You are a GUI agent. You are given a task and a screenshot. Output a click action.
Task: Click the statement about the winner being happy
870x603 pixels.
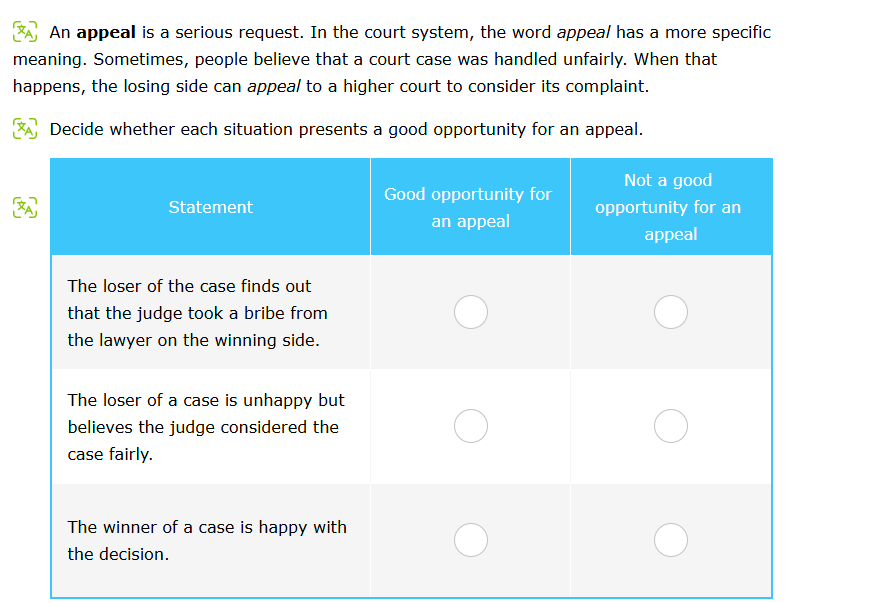[x=207, y=540]
